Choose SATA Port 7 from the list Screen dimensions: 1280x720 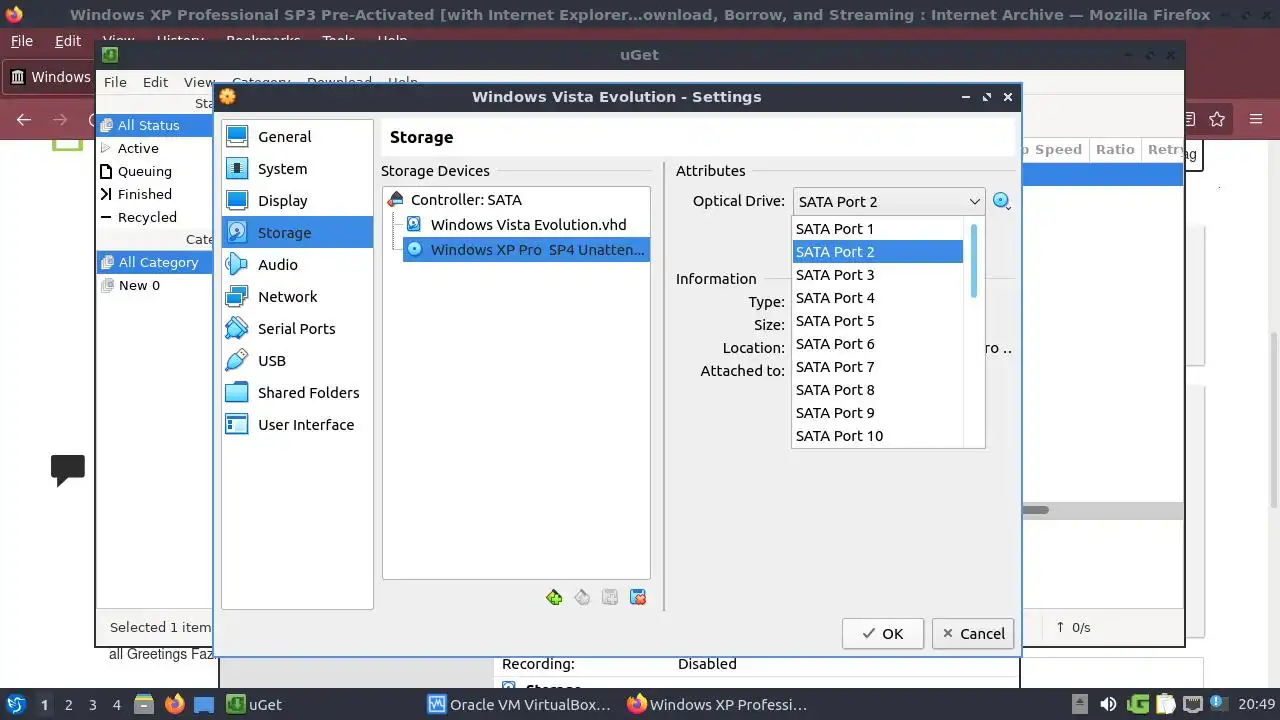[877, 367]
